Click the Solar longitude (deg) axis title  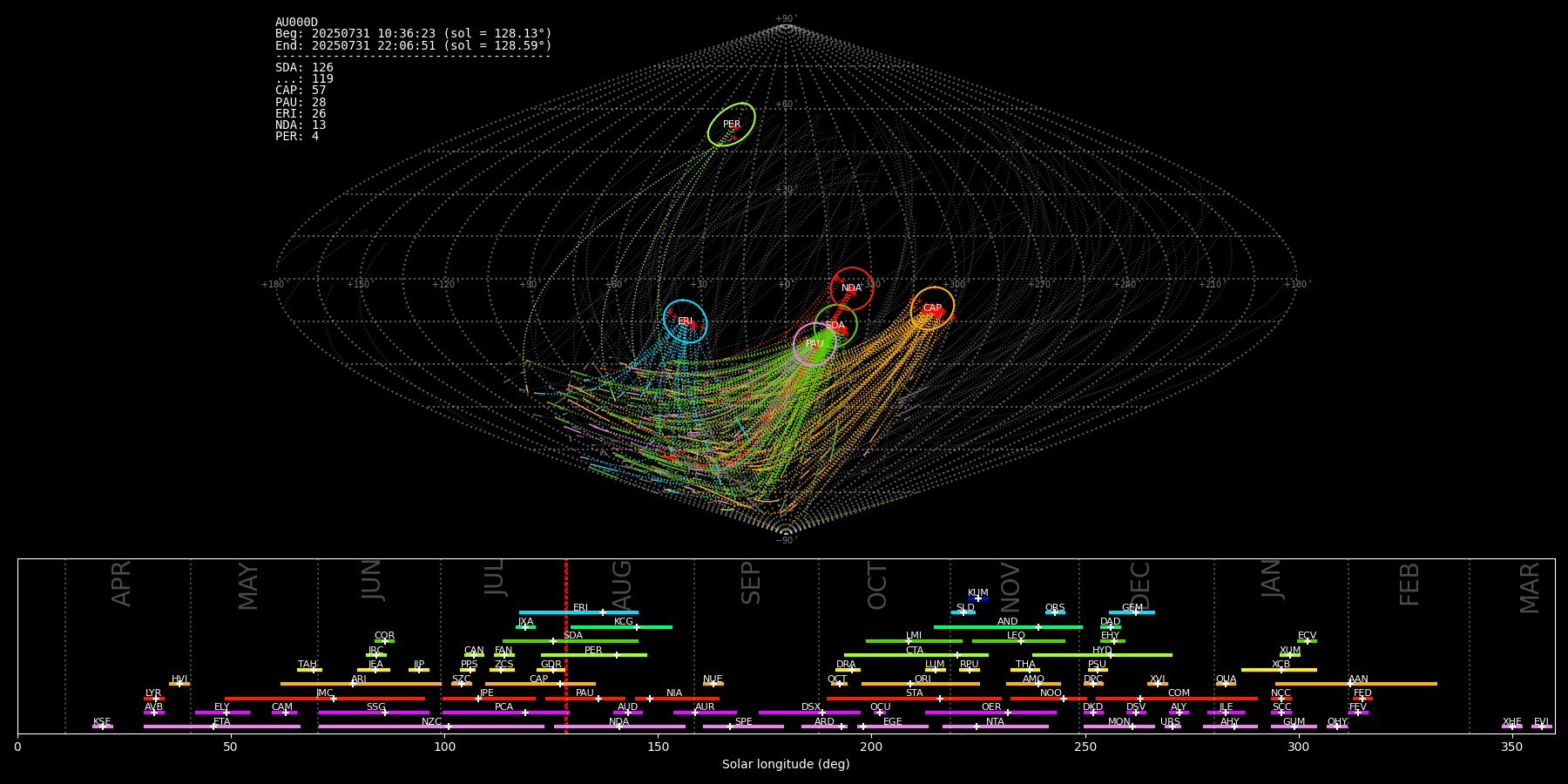[x=786, y=765]
